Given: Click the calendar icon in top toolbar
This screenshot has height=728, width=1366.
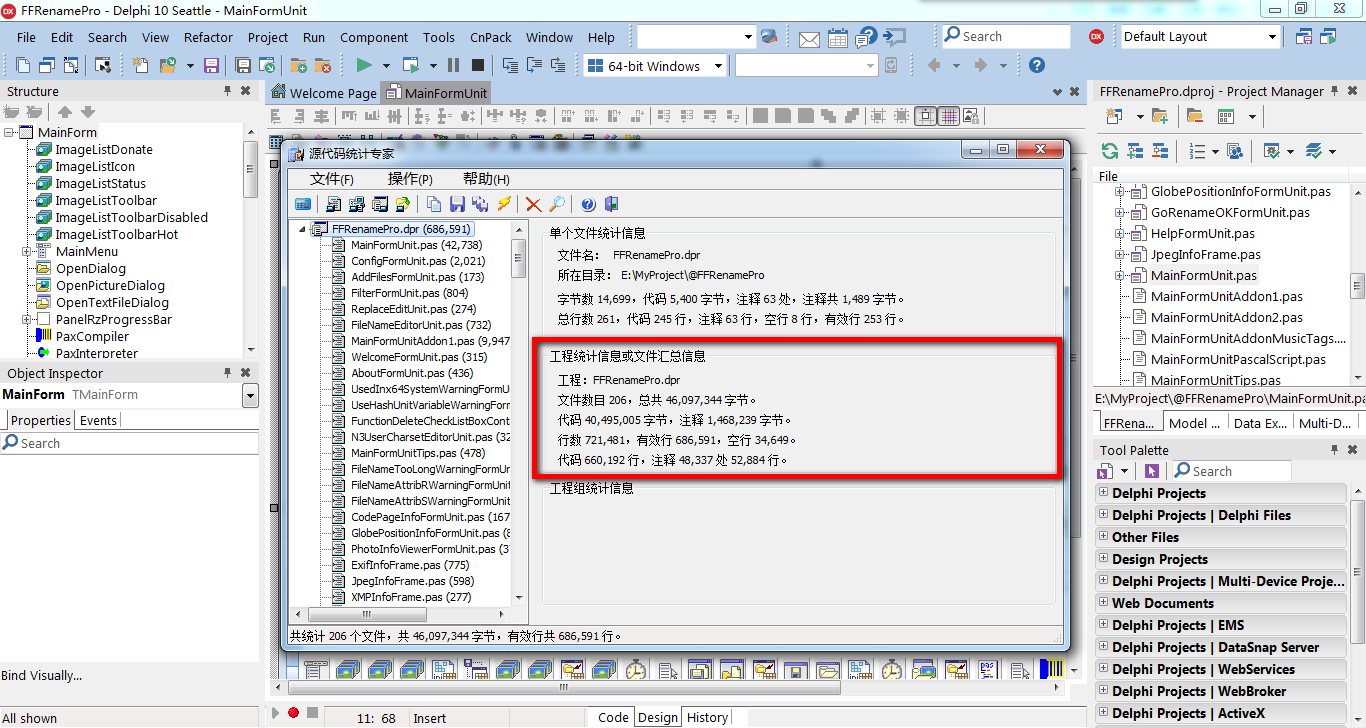Looking at the screenshot, I should click(838, 37).
